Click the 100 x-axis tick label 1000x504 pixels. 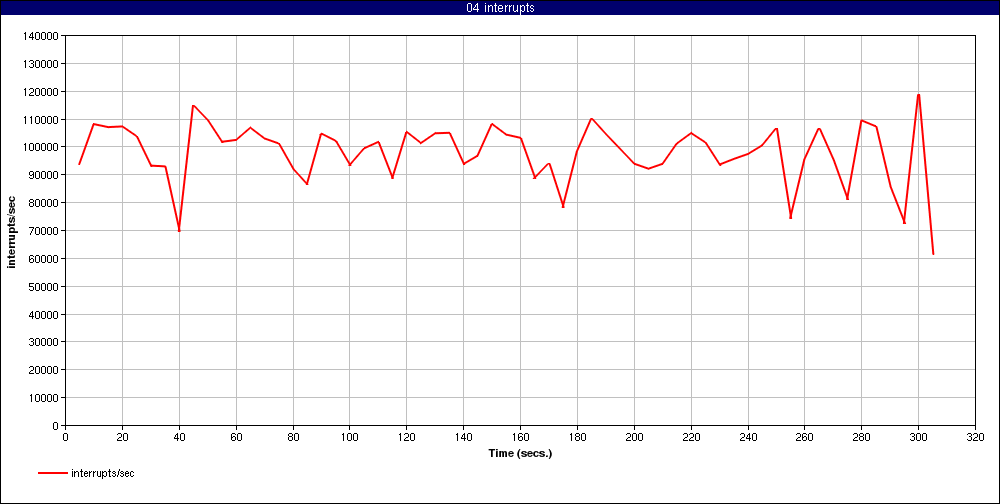click(x=349, y=438)
